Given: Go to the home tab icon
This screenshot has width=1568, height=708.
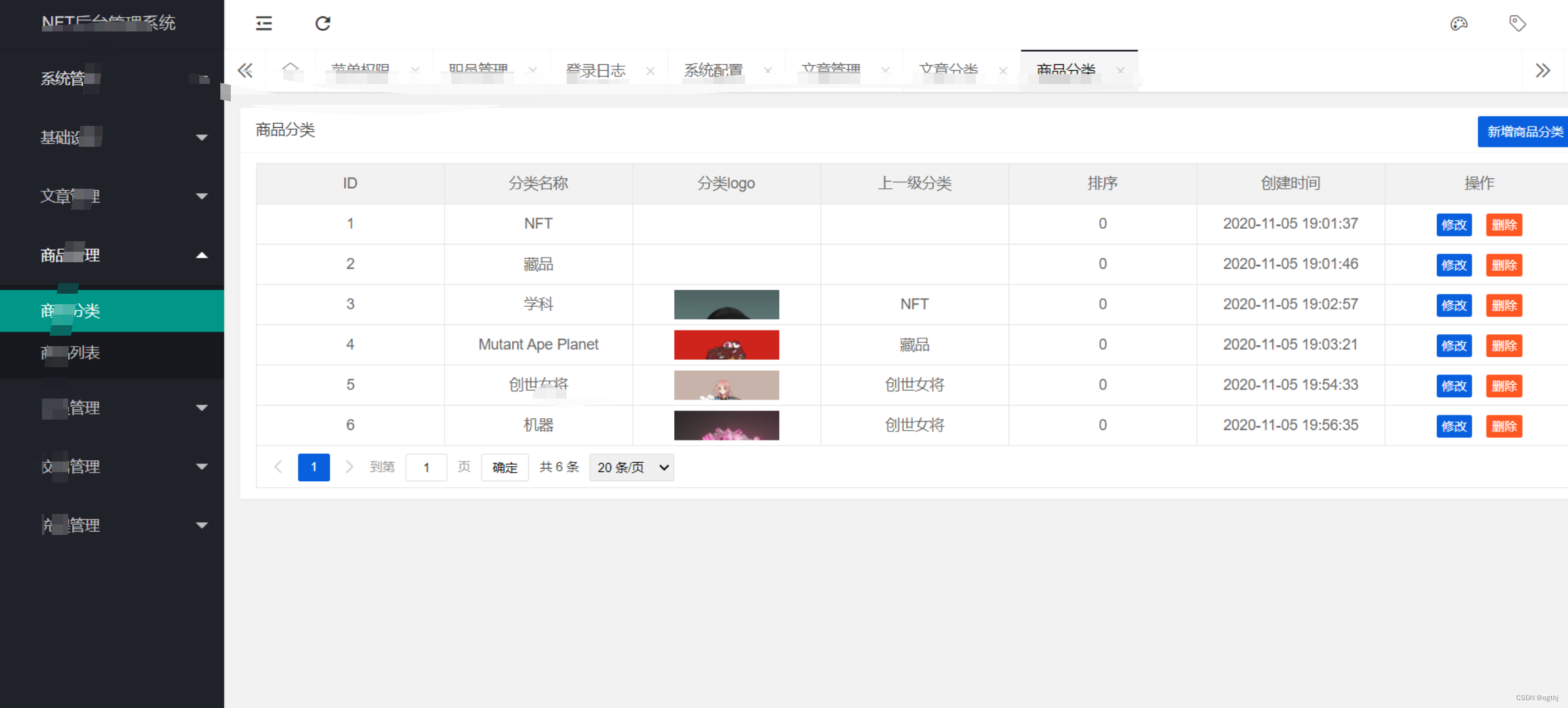Looking at the screenshot, I should [x=290, y=69].
